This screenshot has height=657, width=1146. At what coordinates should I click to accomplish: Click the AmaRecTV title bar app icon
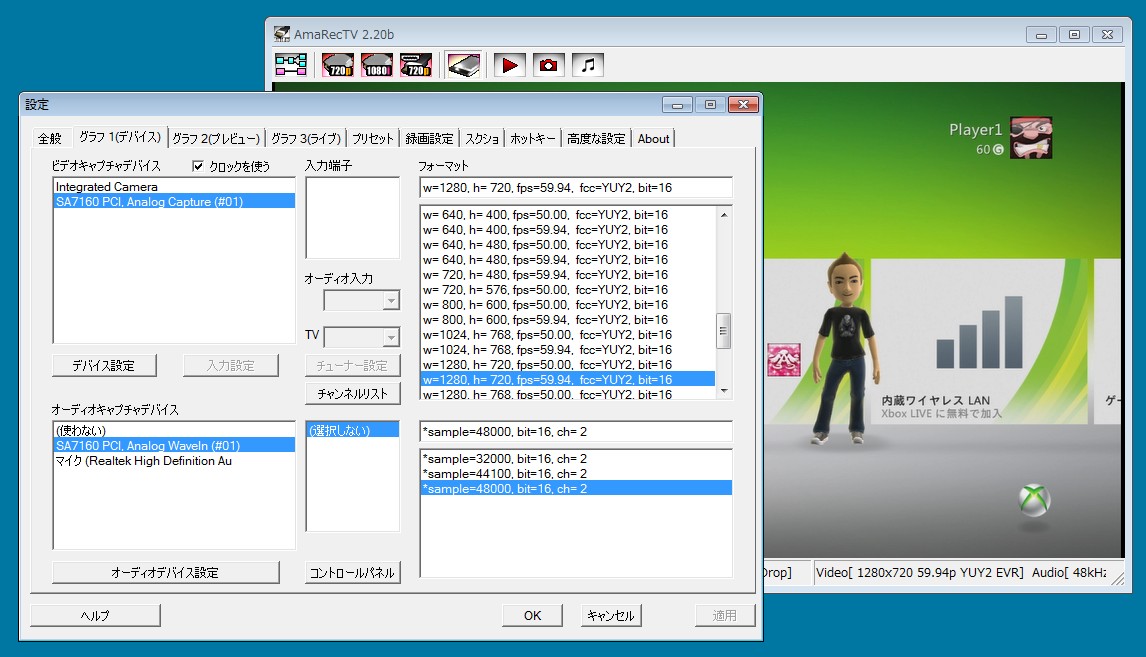tap(281, 34)
